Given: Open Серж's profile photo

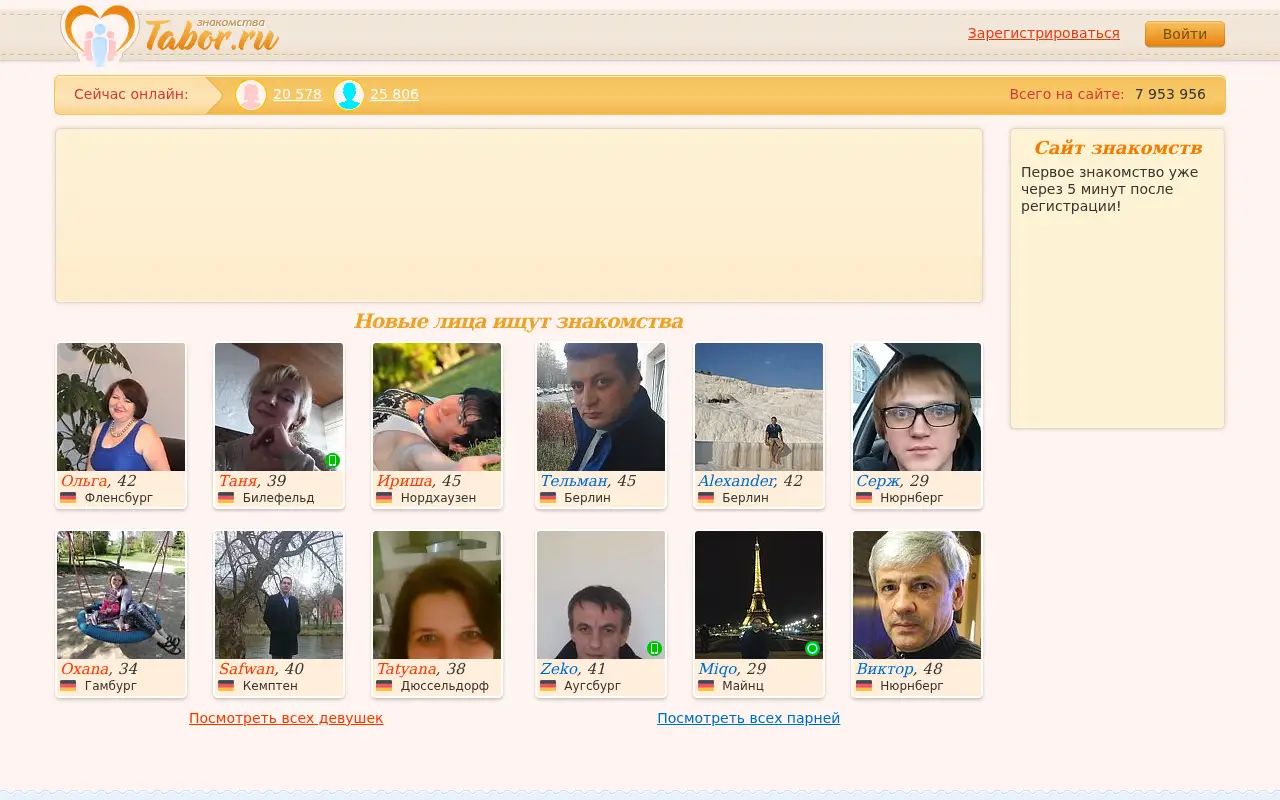Looking at the screenshot, I should 917,407.
